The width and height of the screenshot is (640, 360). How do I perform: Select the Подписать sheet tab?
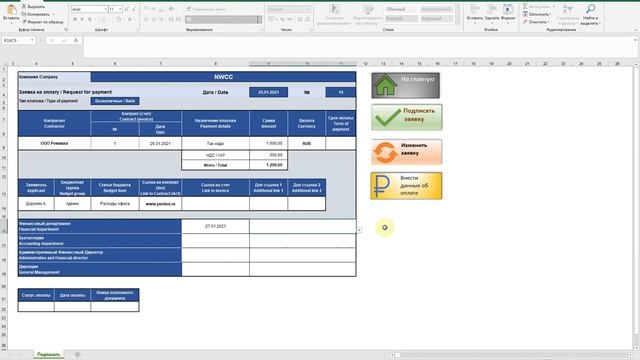49,354
